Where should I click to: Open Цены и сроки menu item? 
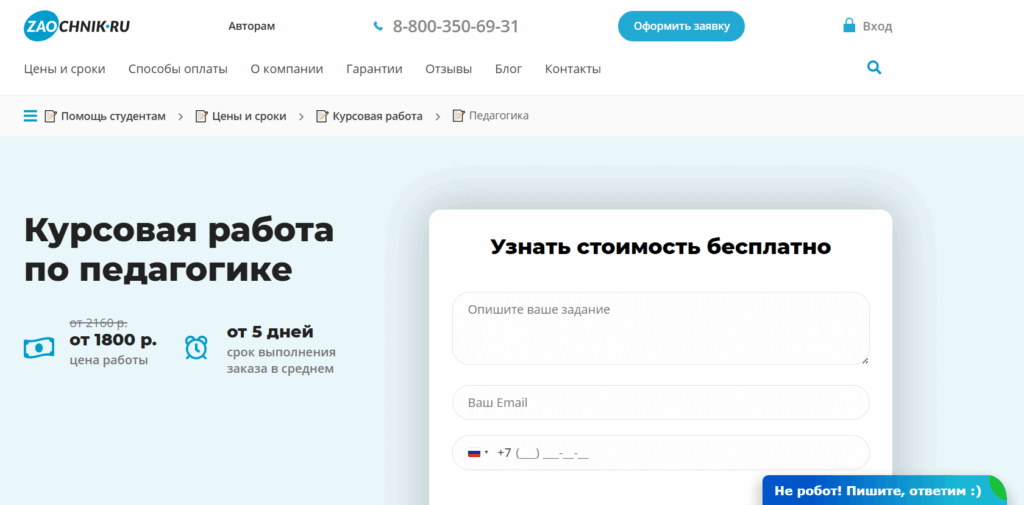tap(65, 69)
